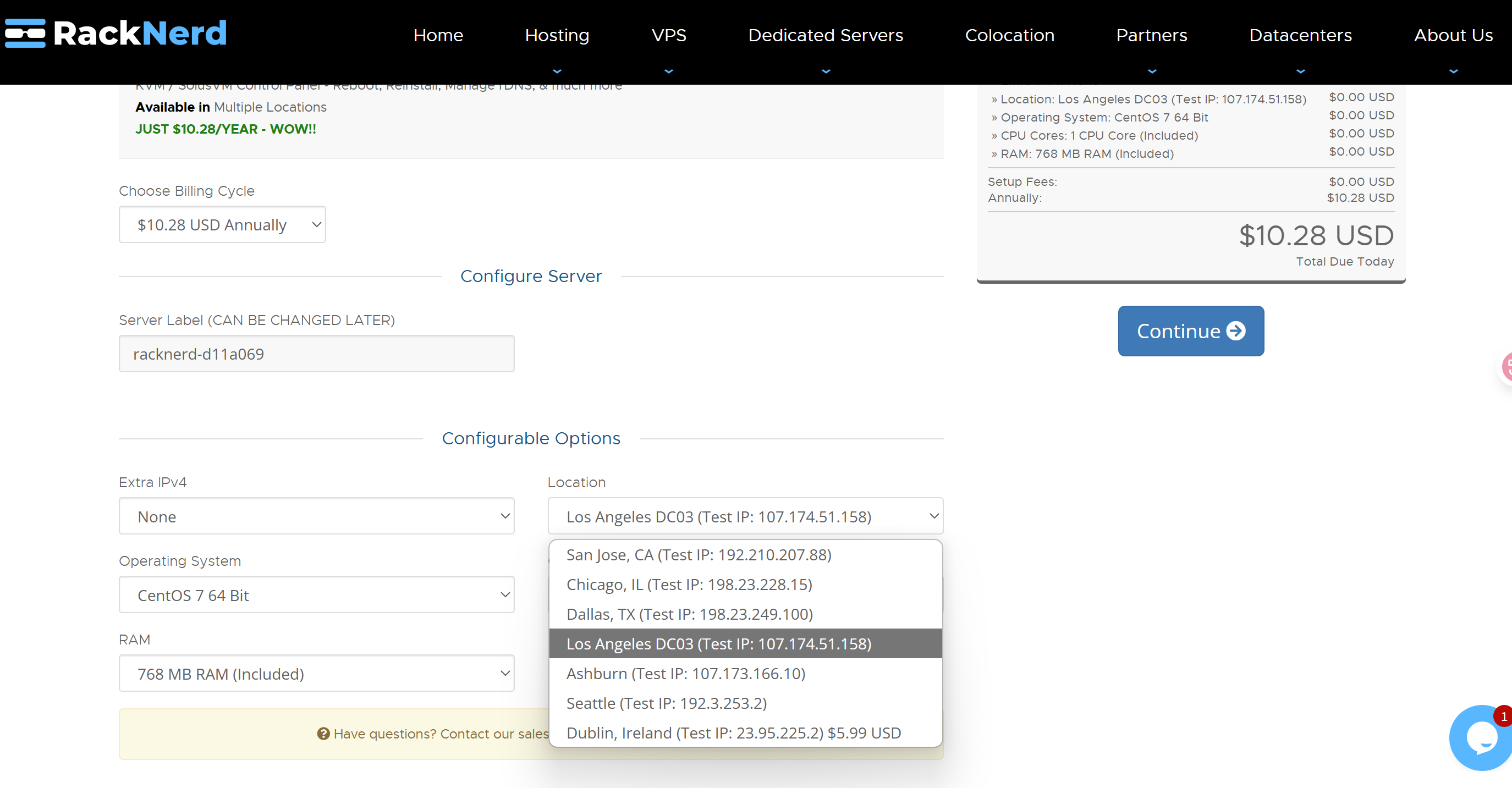
Task: Click the Setup Fees summary row
Action: coord(1190,182)
